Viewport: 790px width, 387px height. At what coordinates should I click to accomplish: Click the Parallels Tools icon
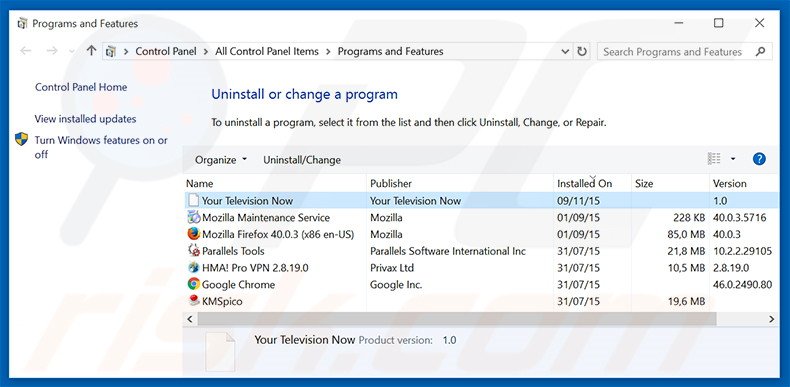tap(193, 250)
